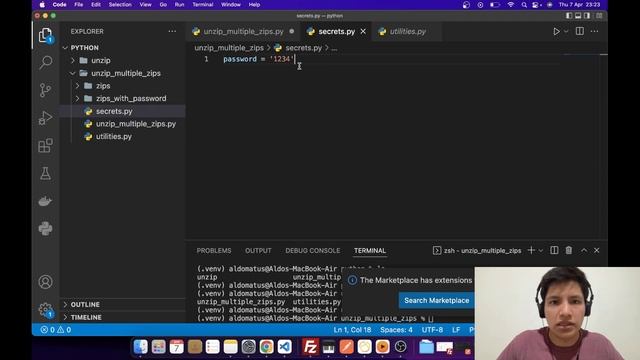The image size is (640, 360).
Task: Open the Run and Debug view
Action: (45, 118)
